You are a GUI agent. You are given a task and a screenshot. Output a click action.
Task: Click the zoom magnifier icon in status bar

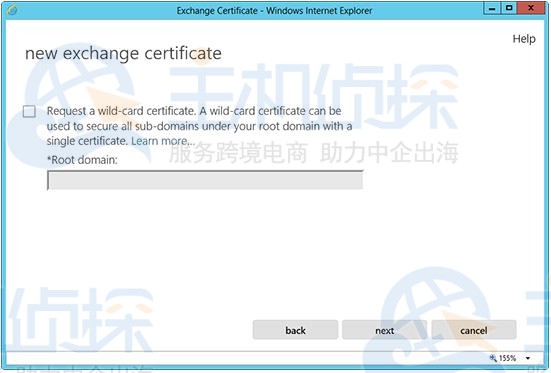pyautogui.click(x=493, y=358)
